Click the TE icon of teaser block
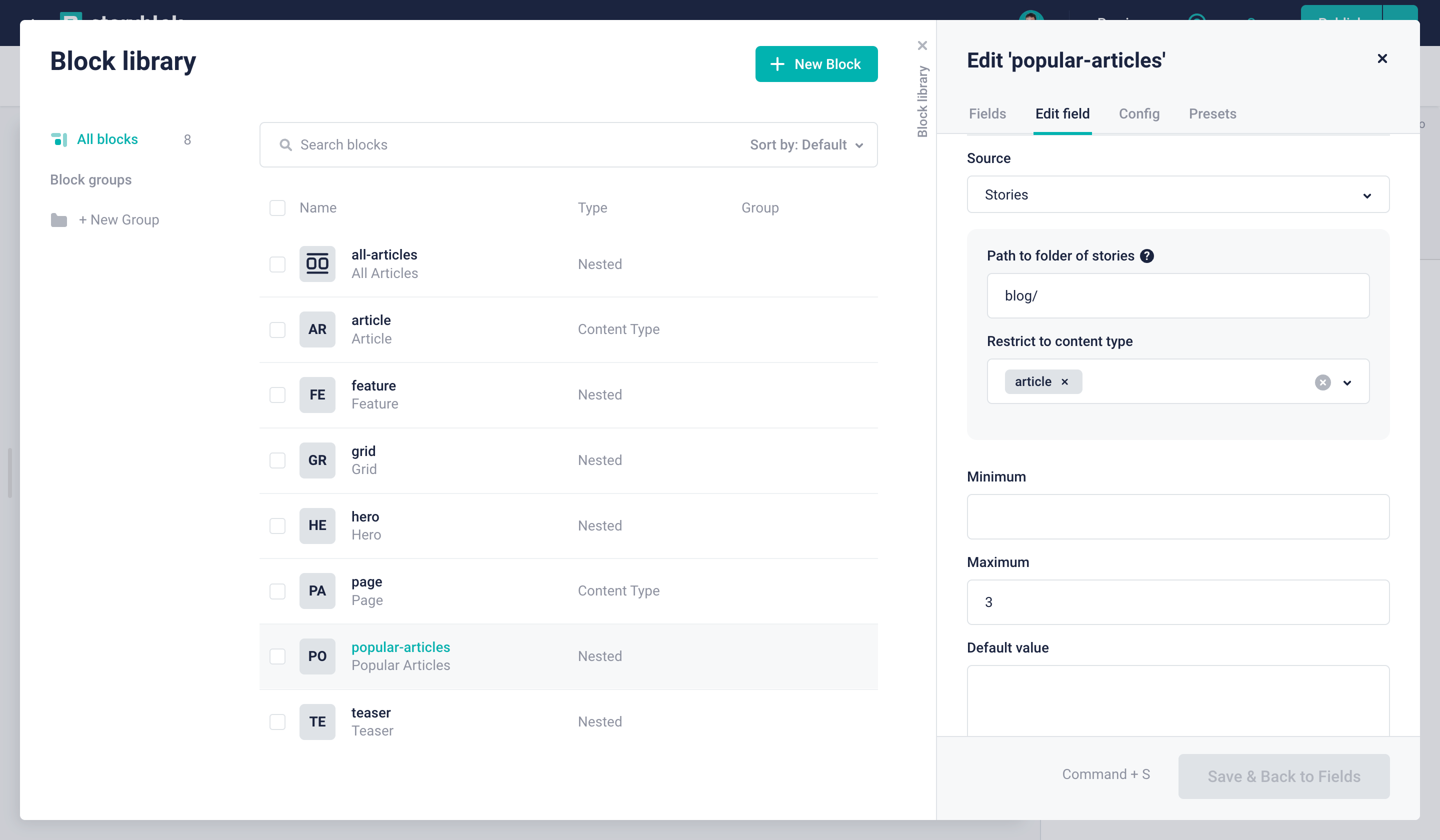Screen dimensions: 1440x840 pyautogui.click(x=317, y=721)
